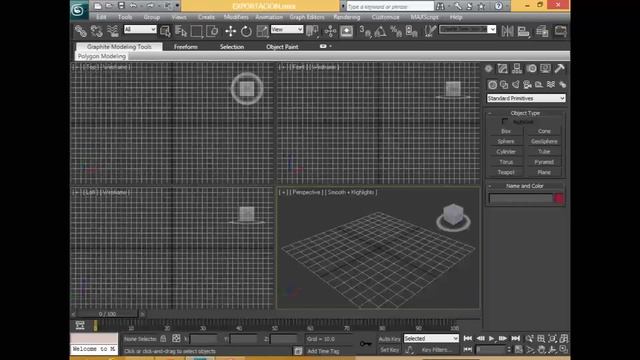Image resolution: width=640 pixels, height=360 pixels.
Task: Open the Utilities hammer panel icon
Action: coord(560,69)
